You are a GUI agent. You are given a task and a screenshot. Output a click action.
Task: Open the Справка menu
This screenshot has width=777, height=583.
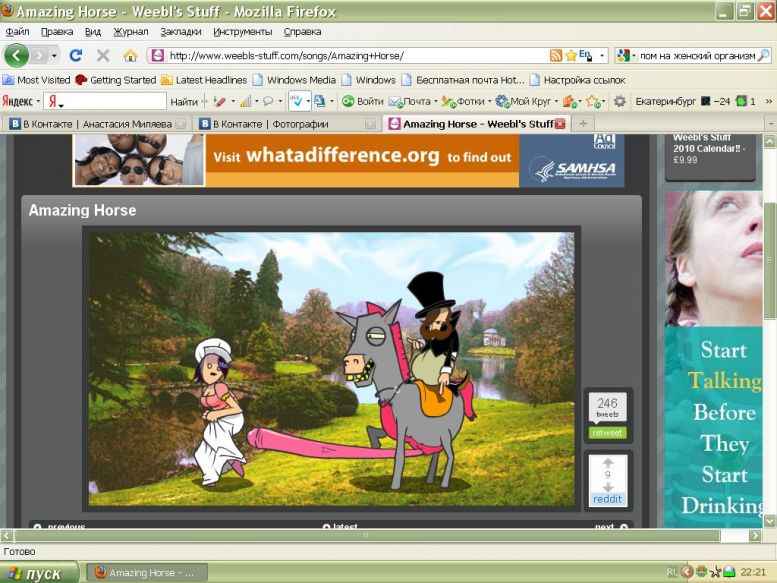click(x=302, y=32)
